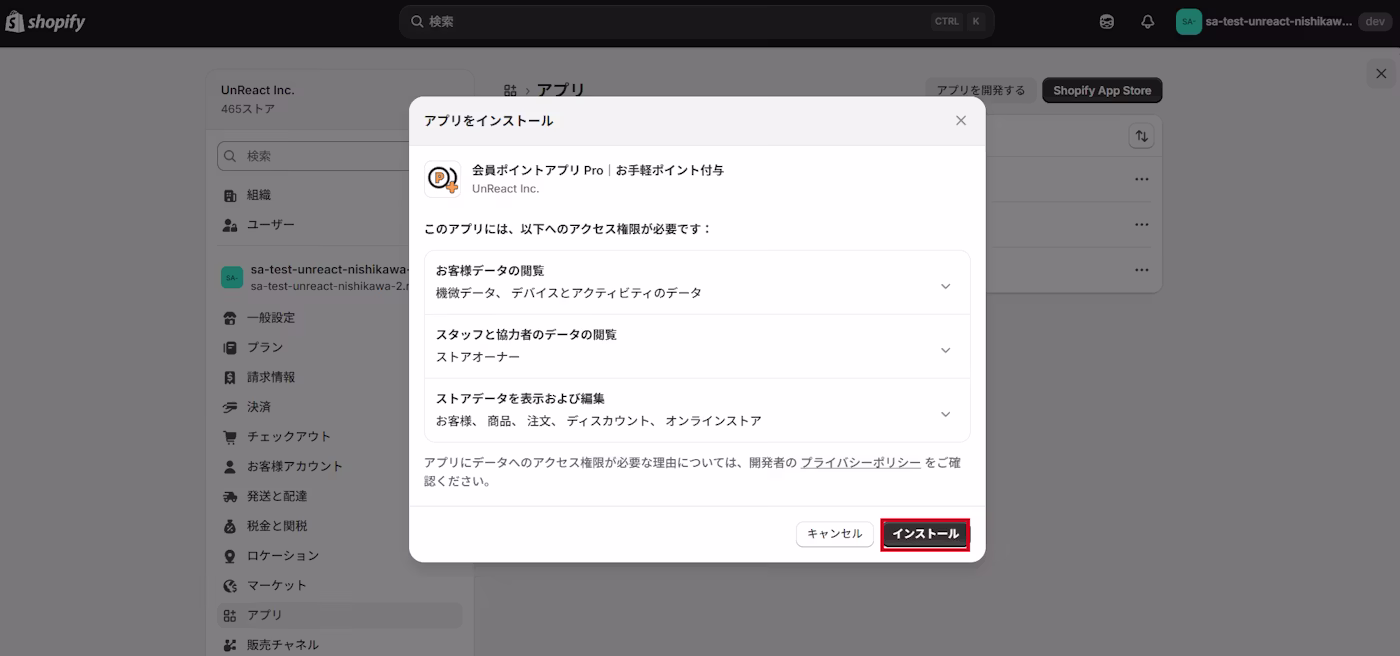Open 税金と関税 in settings sidebar
Viewport: 1400px width, 656px height.
[339, 526]
